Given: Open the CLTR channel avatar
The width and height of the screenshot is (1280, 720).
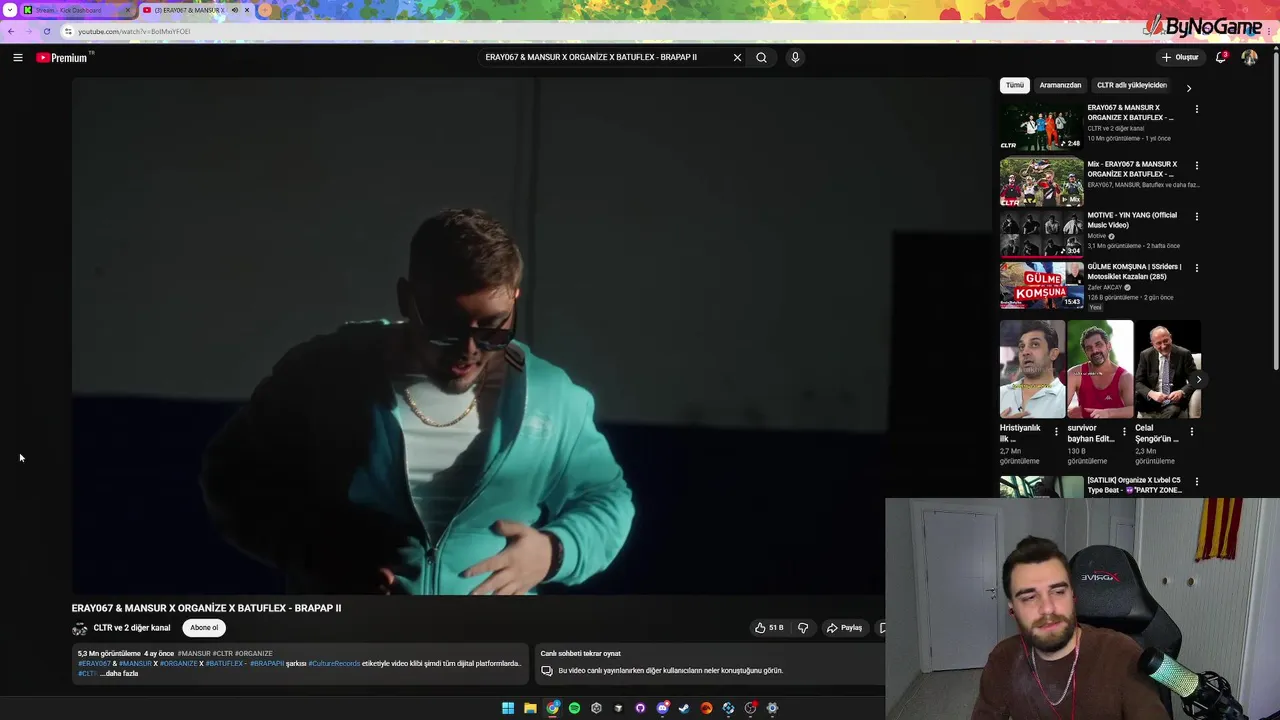Looking at the screenshot, I should 80,629.
